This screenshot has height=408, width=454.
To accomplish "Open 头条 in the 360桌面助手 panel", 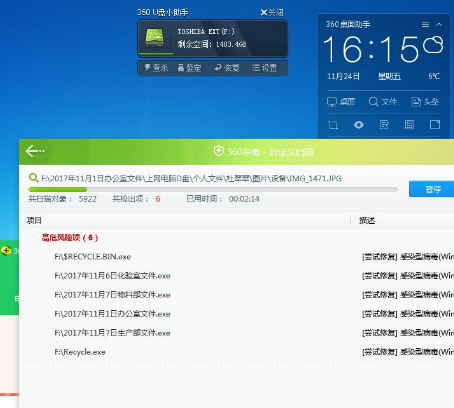I will 425,102.
